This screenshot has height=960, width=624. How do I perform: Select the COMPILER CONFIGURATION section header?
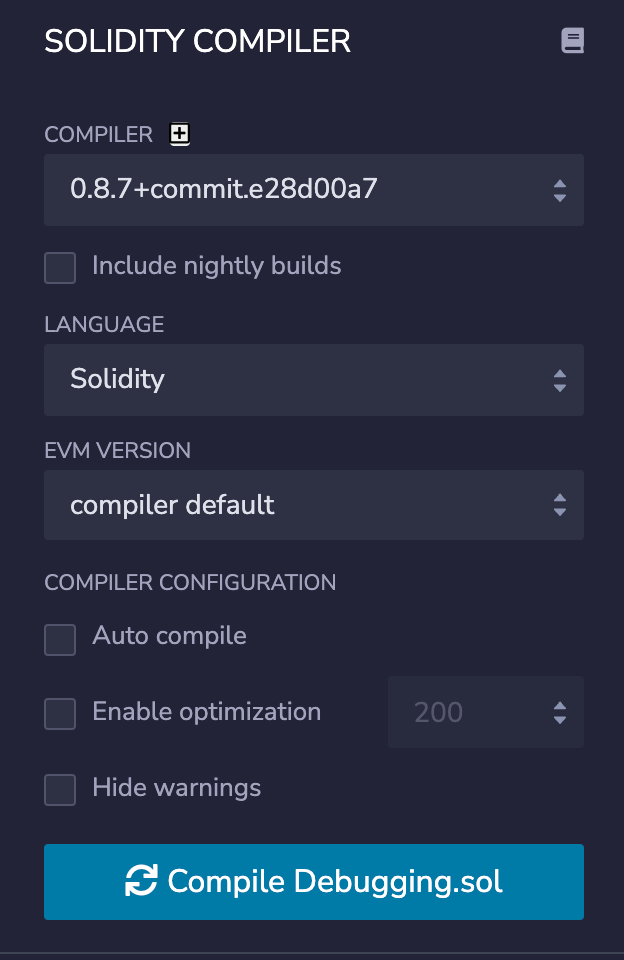(190, 582)
